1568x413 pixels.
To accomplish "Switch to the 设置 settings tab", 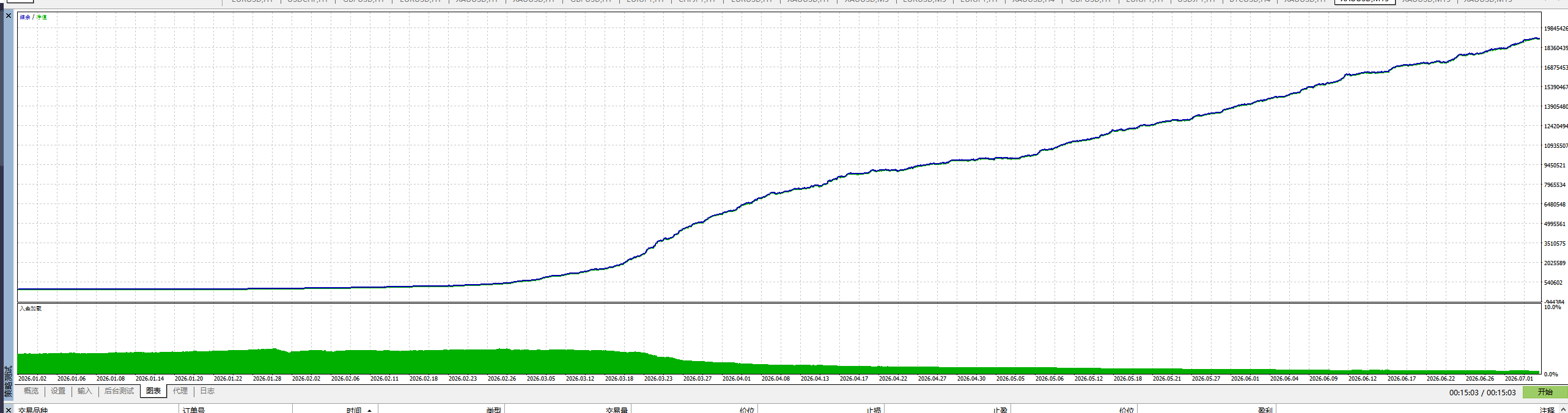I will (58, 391).
